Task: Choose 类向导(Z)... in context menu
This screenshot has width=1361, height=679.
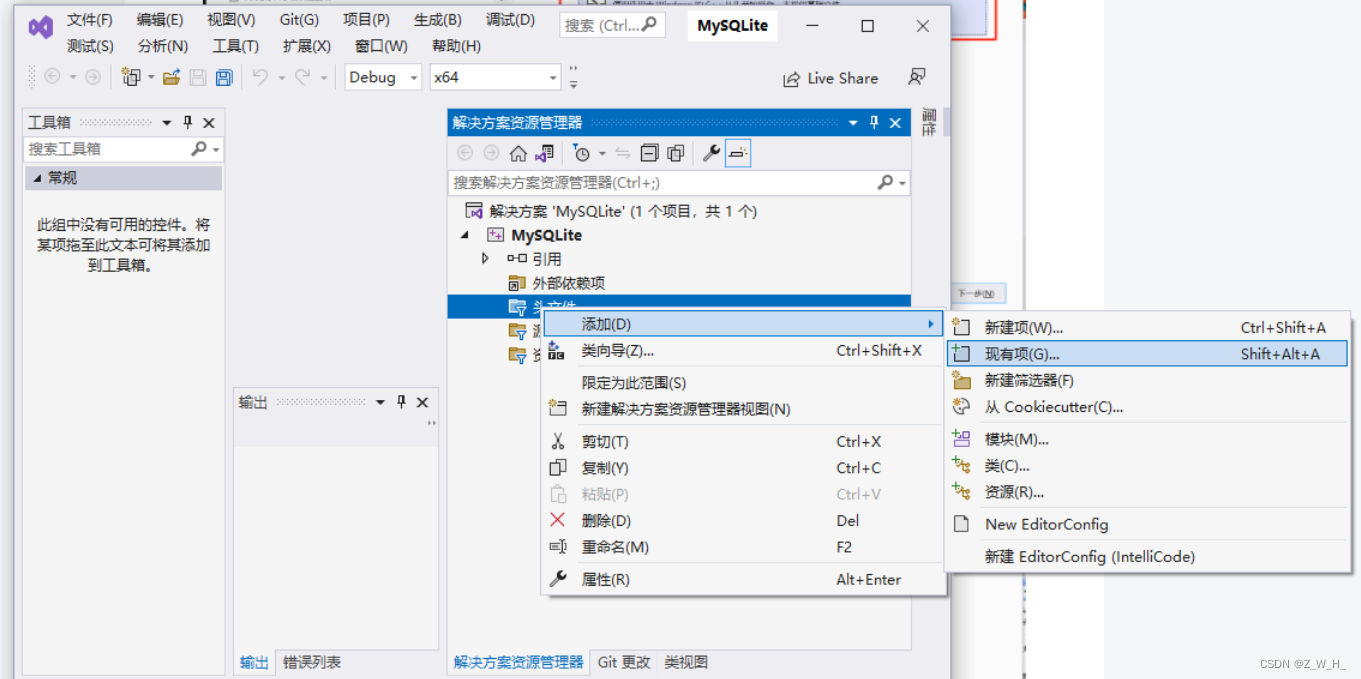Action: click(742, 351)
